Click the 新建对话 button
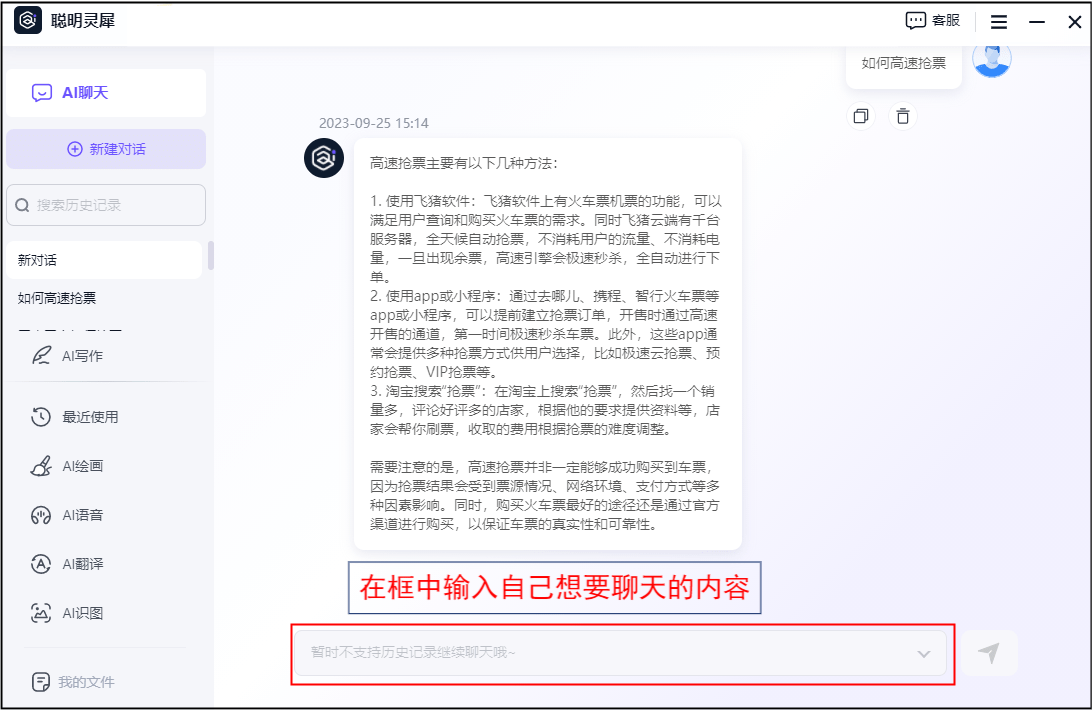 point(106,149)
